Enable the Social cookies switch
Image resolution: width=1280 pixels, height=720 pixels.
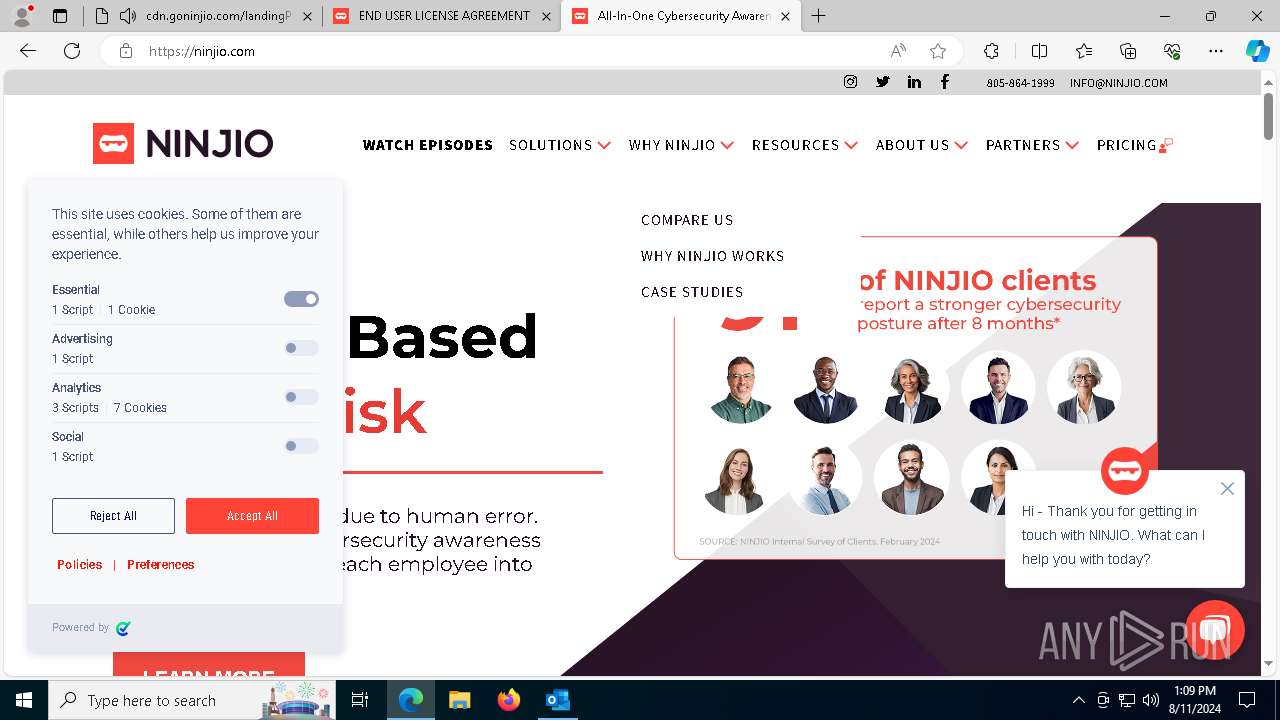(x=301, y=446)
